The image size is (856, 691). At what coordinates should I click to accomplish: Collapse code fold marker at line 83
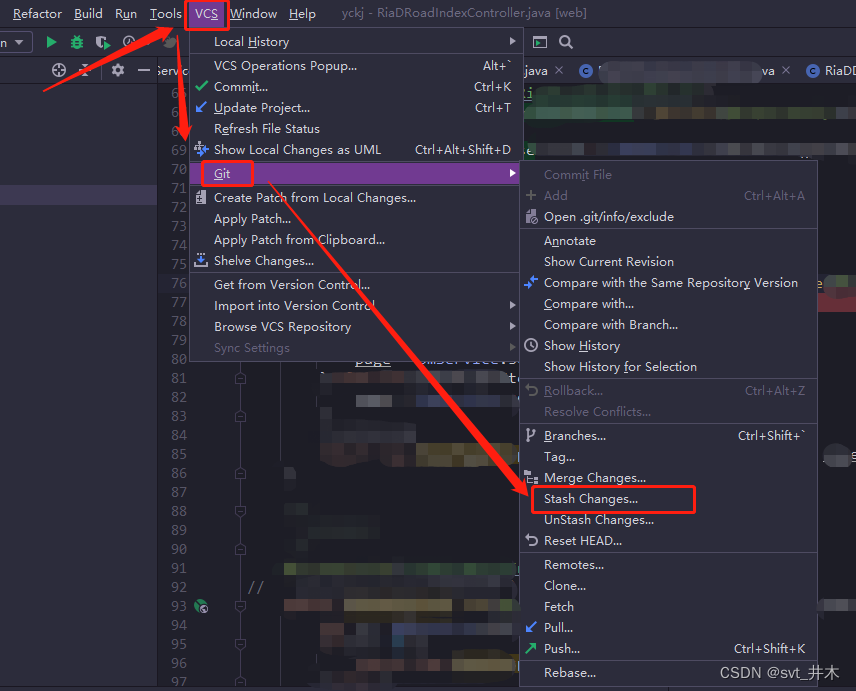coord(240,416)
